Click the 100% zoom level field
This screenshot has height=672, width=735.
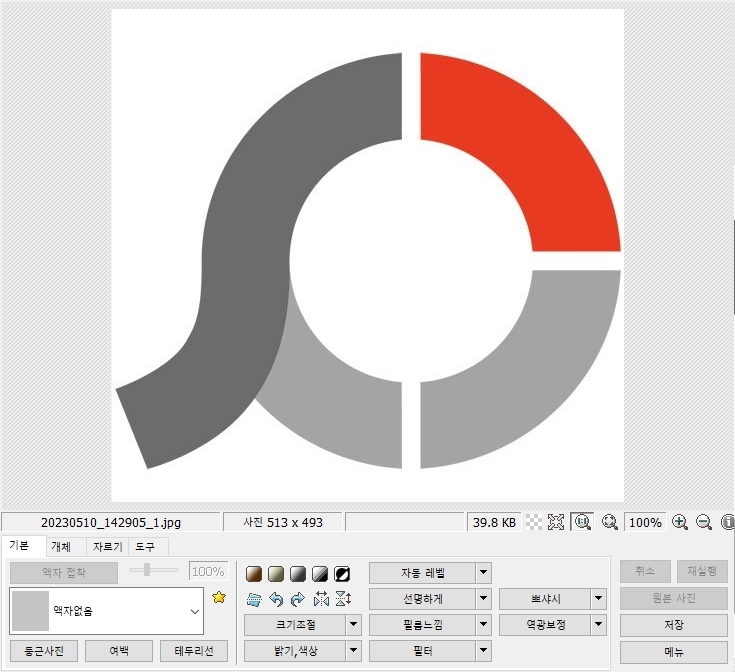tap(645, 522)
